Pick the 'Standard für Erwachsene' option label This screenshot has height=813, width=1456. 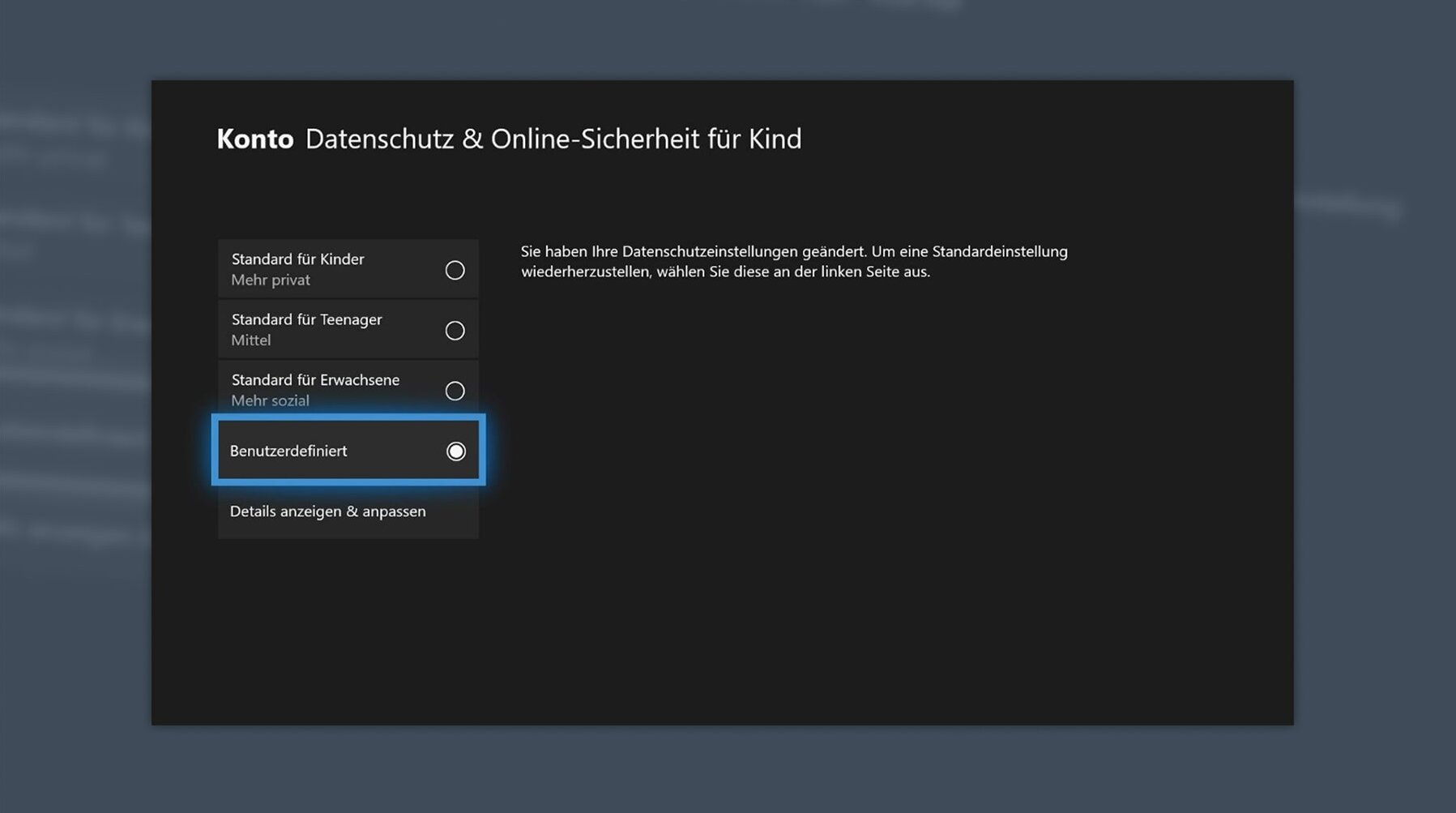click(315, 379)
